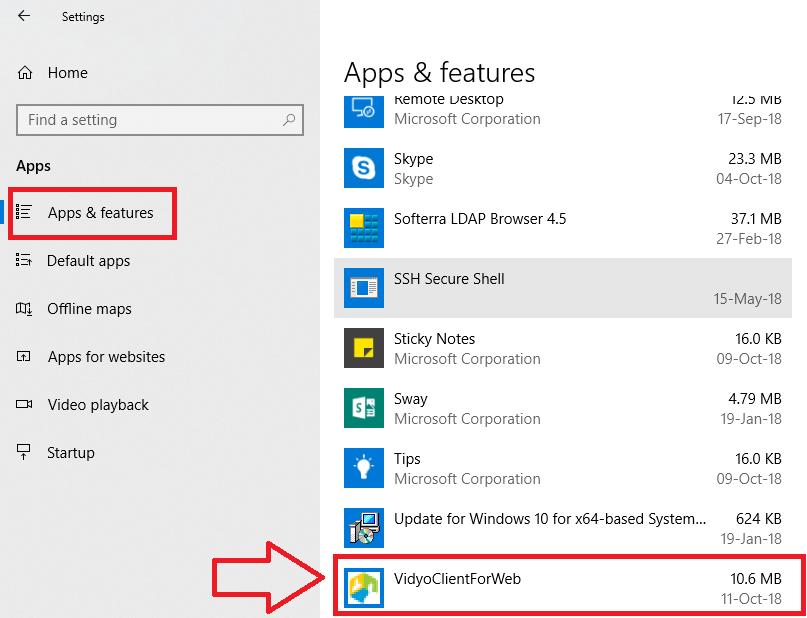Click the Tips lightbulb icon
The height and width of the screenshot is (618, 807).
(364, 468)
